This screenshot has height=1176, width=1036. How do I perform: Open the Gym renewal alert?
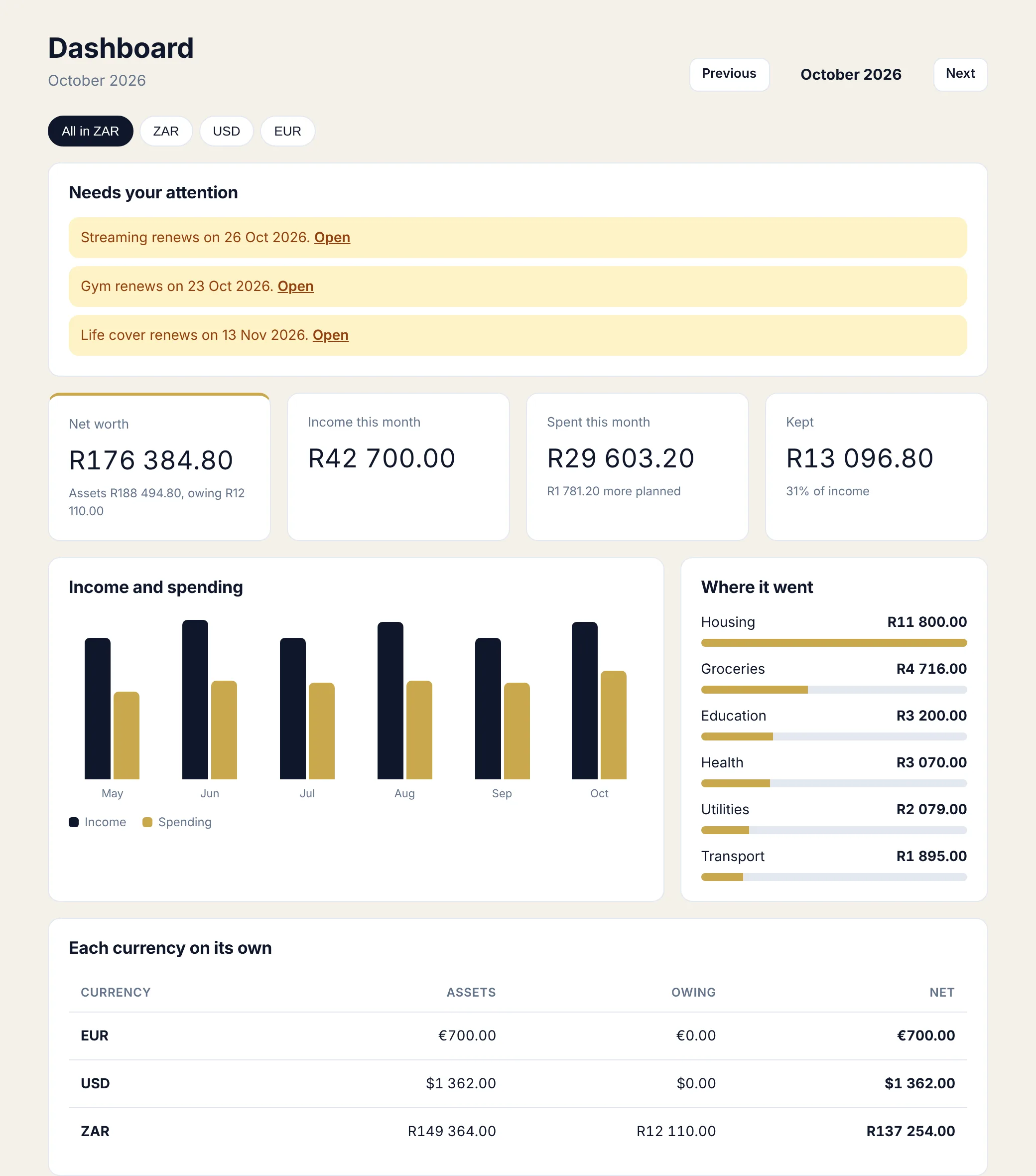point(296,287)
